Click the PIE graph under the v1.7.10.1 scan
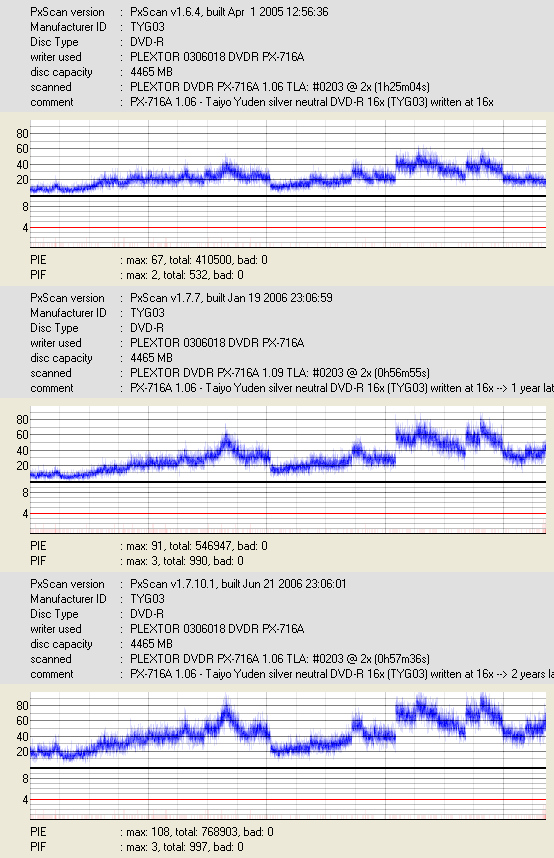The image size is (554, 858). 288,731
